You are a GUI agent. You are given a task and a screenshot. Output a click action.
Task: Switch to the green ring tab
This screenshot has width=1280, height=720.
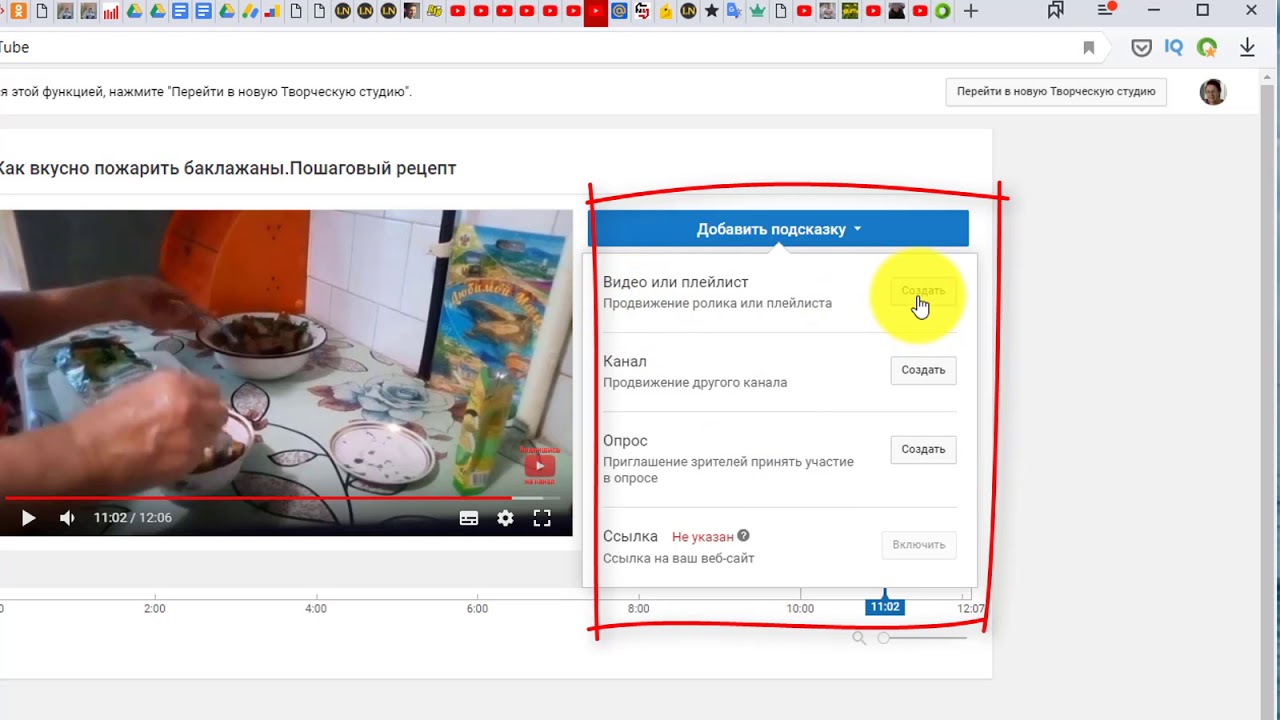click(942, 11)
